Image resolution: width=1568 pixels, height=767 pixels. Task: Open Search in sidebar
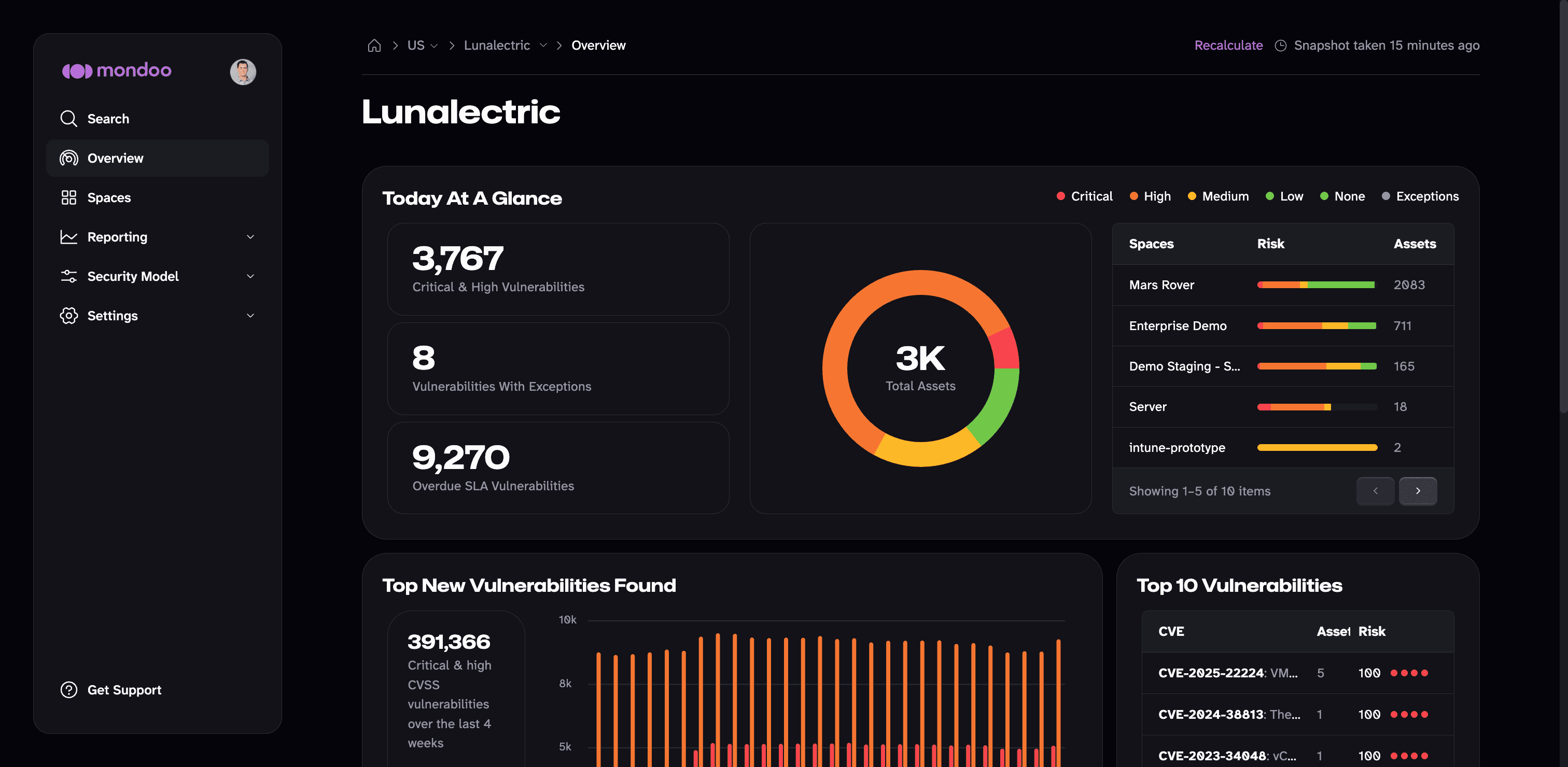(157, 119)
